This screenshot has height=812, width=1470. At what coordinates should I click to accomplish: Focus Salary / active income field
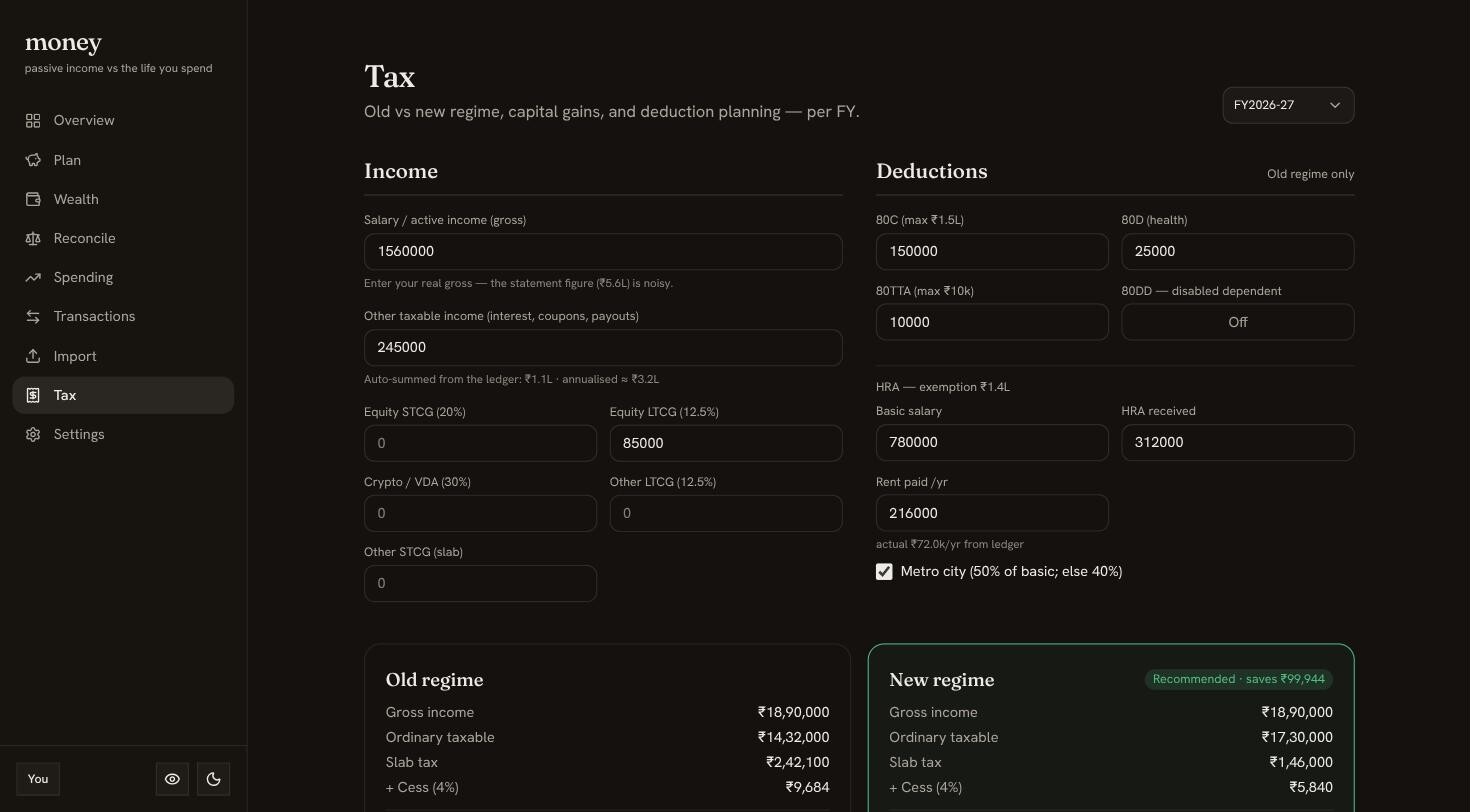tap(603, 252)
